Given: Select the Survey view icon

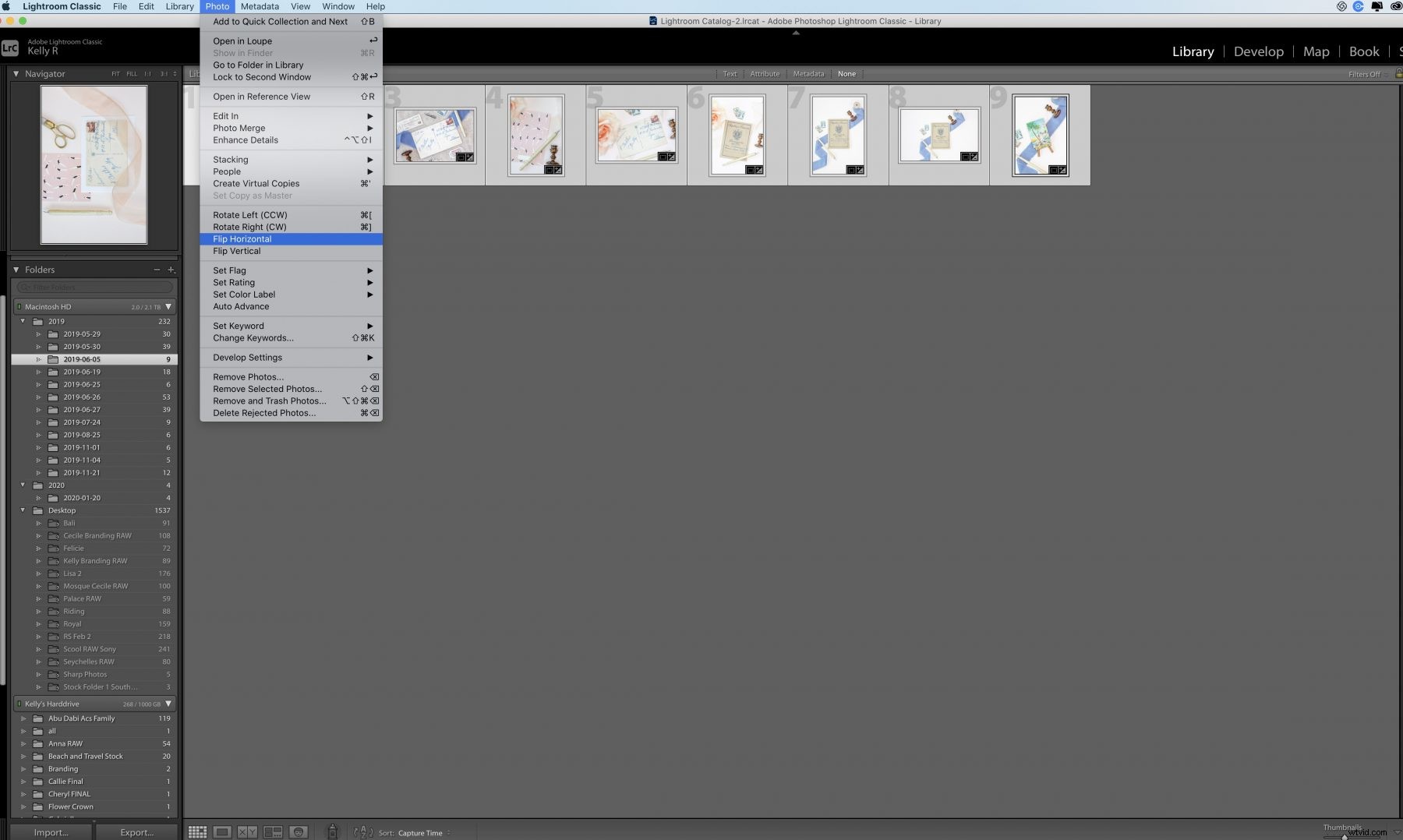Looking at the screenshot, I should coord(274,831).
